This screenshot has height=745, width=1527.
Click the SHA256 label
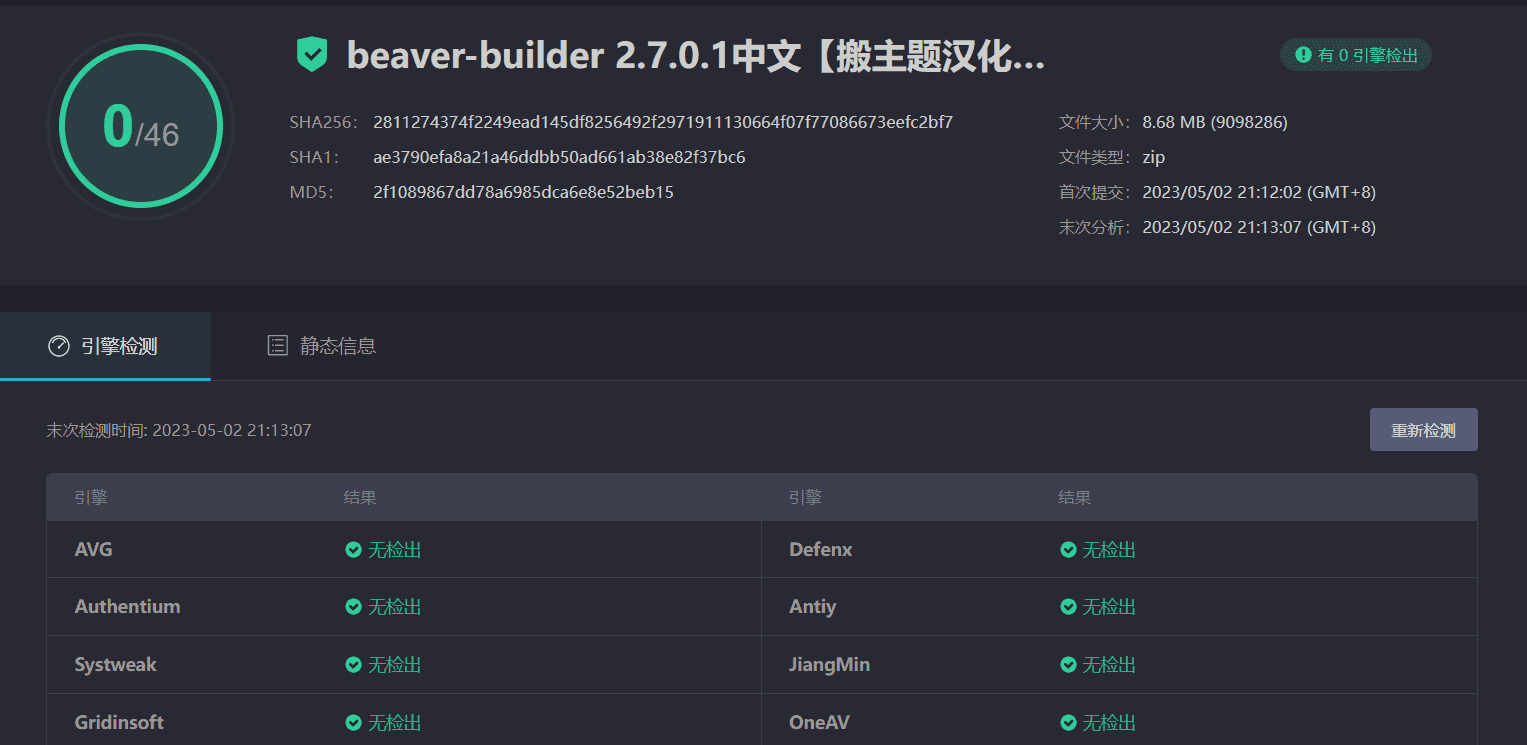click(x=323, y=122)
